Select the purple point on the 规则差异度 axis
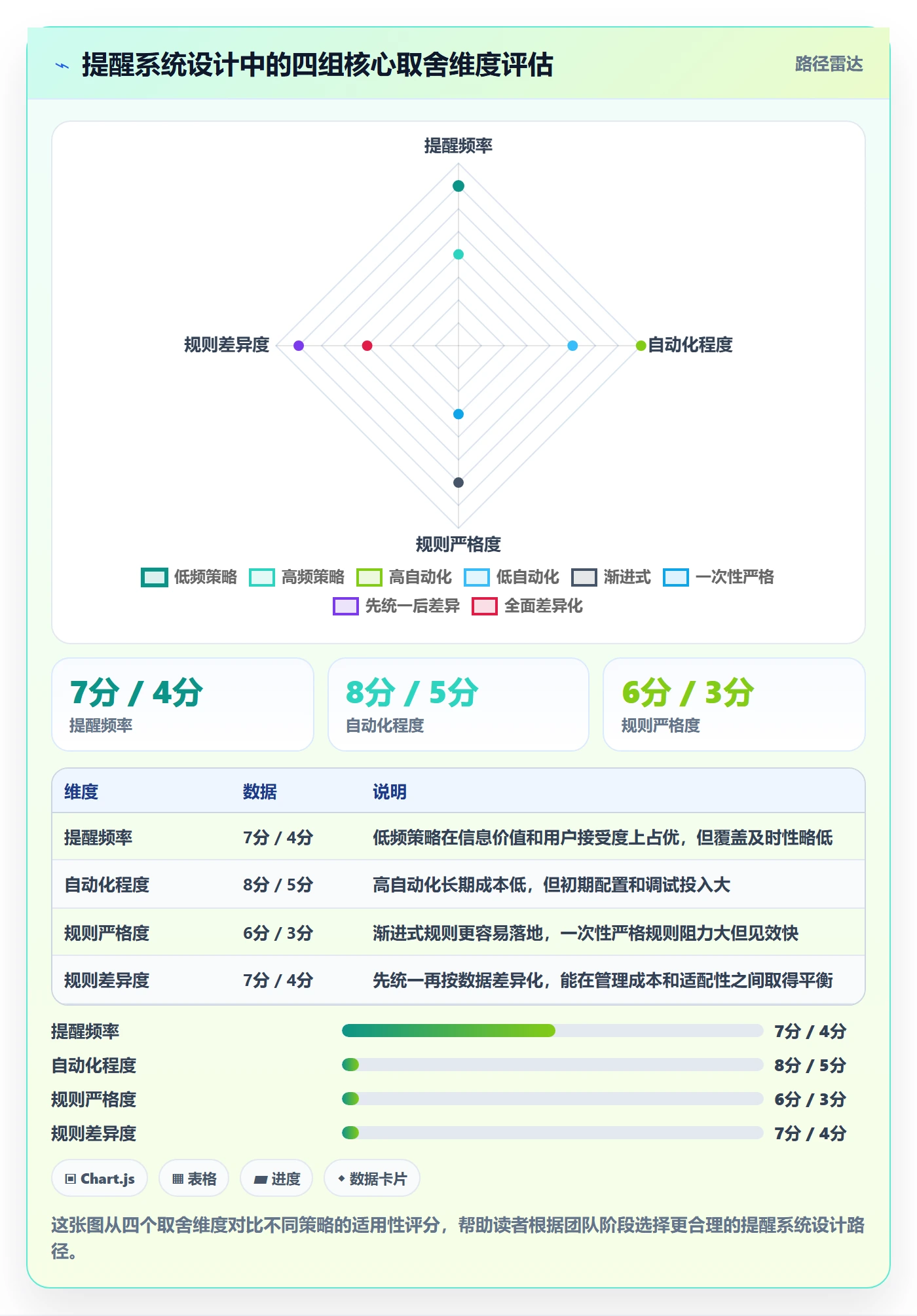 pyautogui.click(x=299, y=346)
